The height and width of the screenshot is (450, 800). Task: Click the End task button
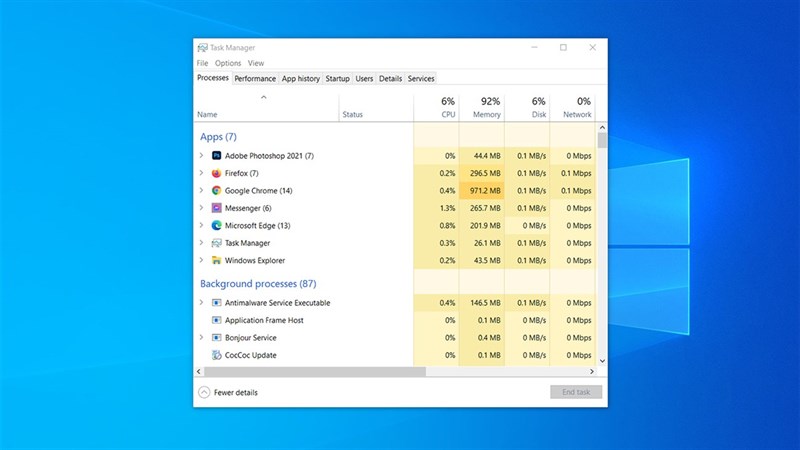[x=576, y=392]
